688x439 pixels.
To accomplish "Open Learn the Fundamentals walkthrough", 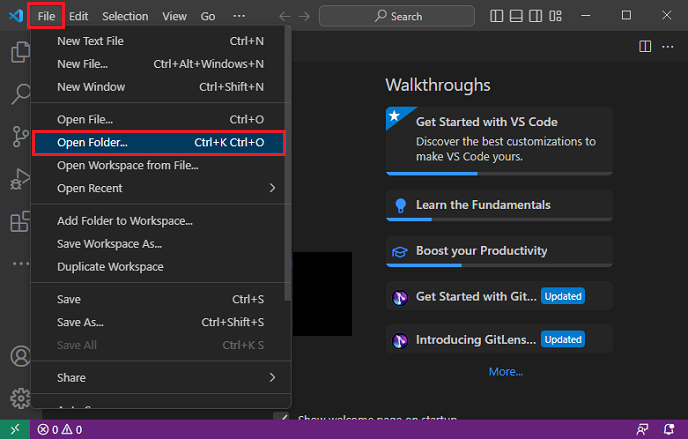I will click(x=499, y=205).
